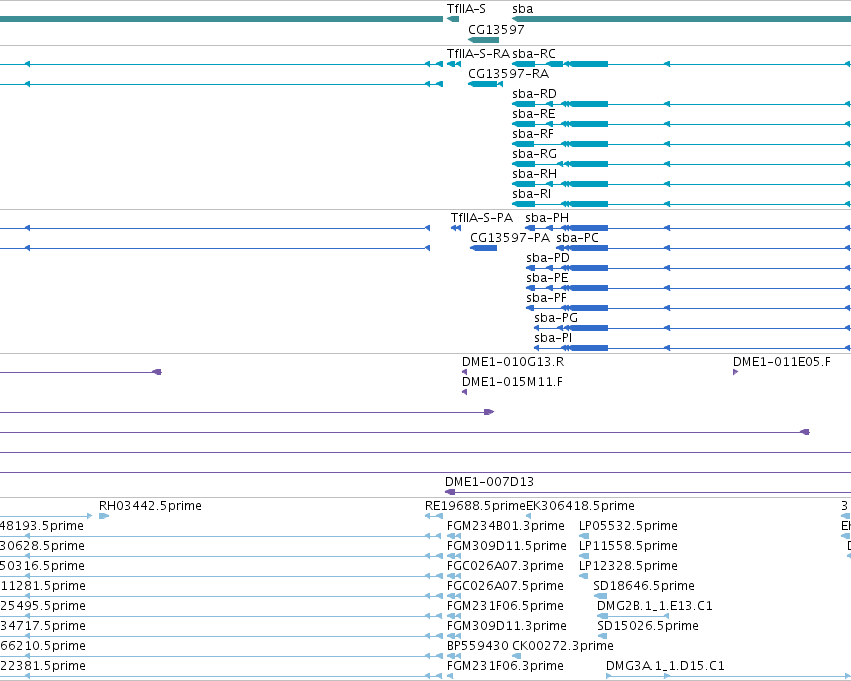Click the sba-PF protein label
This screenshot has width=851, height=681.
point(547,298)
